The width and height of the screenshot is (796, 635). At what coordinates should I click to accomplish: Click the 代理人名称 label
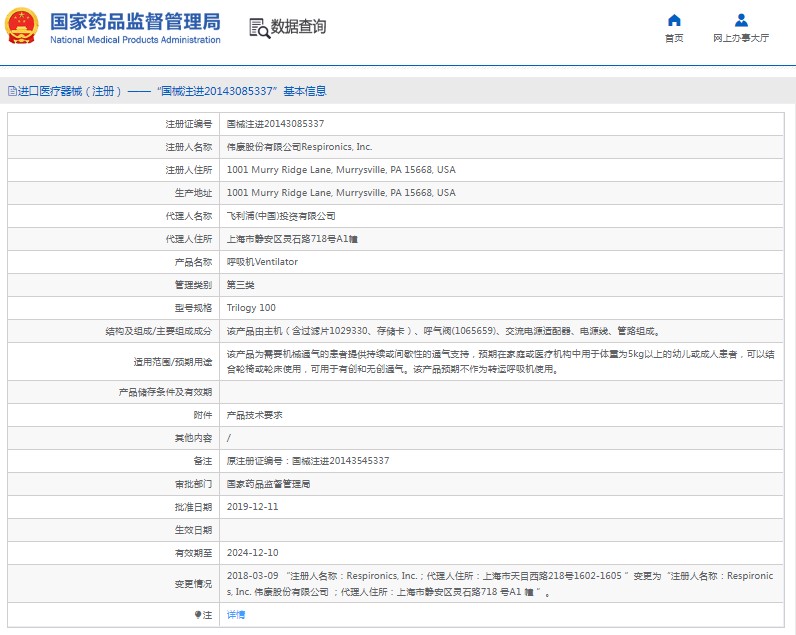click(188, 216)
